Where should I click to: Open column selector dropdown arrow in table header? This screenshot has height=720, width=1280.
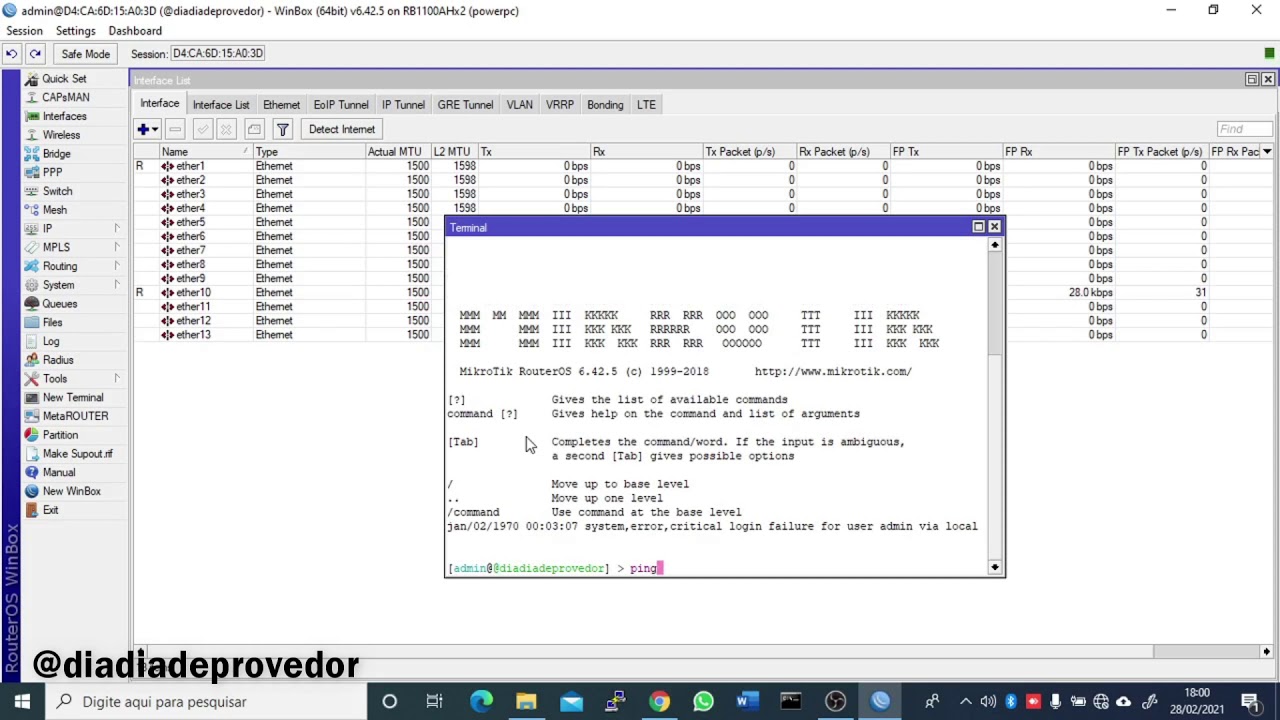[1267, 152]
